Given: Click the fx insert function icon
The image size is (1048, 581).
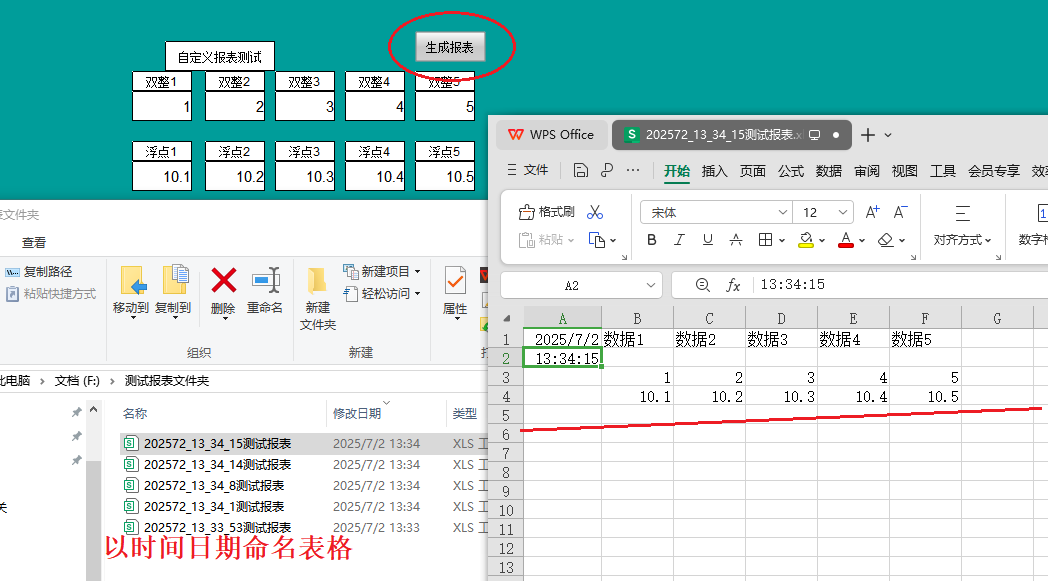Looking at the screenshot, I should tap(733, 285).
